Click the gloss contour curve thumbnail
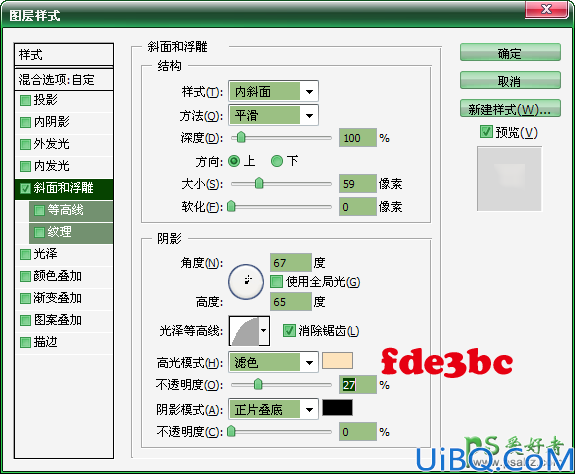The height and width of the screenshot is (474, 575). (x=244, y=331)
